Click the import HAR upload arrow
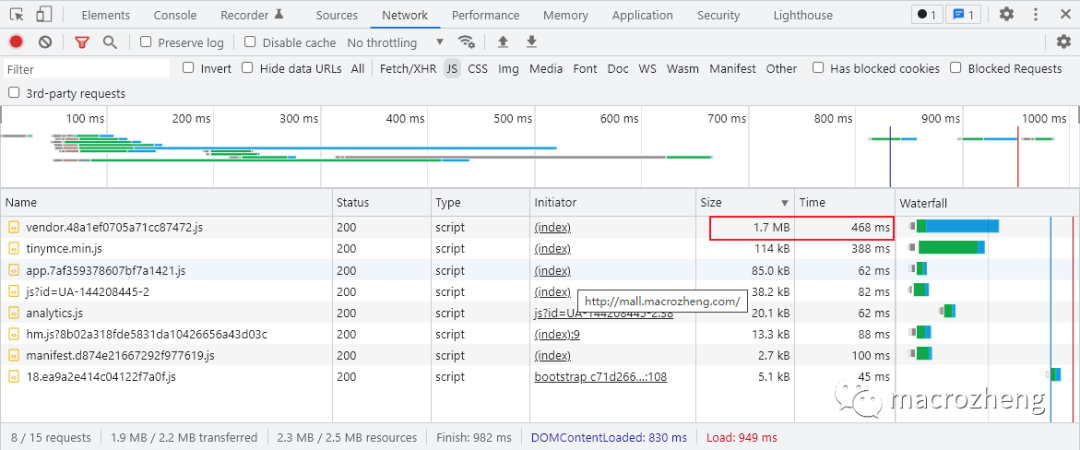The width and height of the screenshot is (1080, 450). tap(503, 42)
